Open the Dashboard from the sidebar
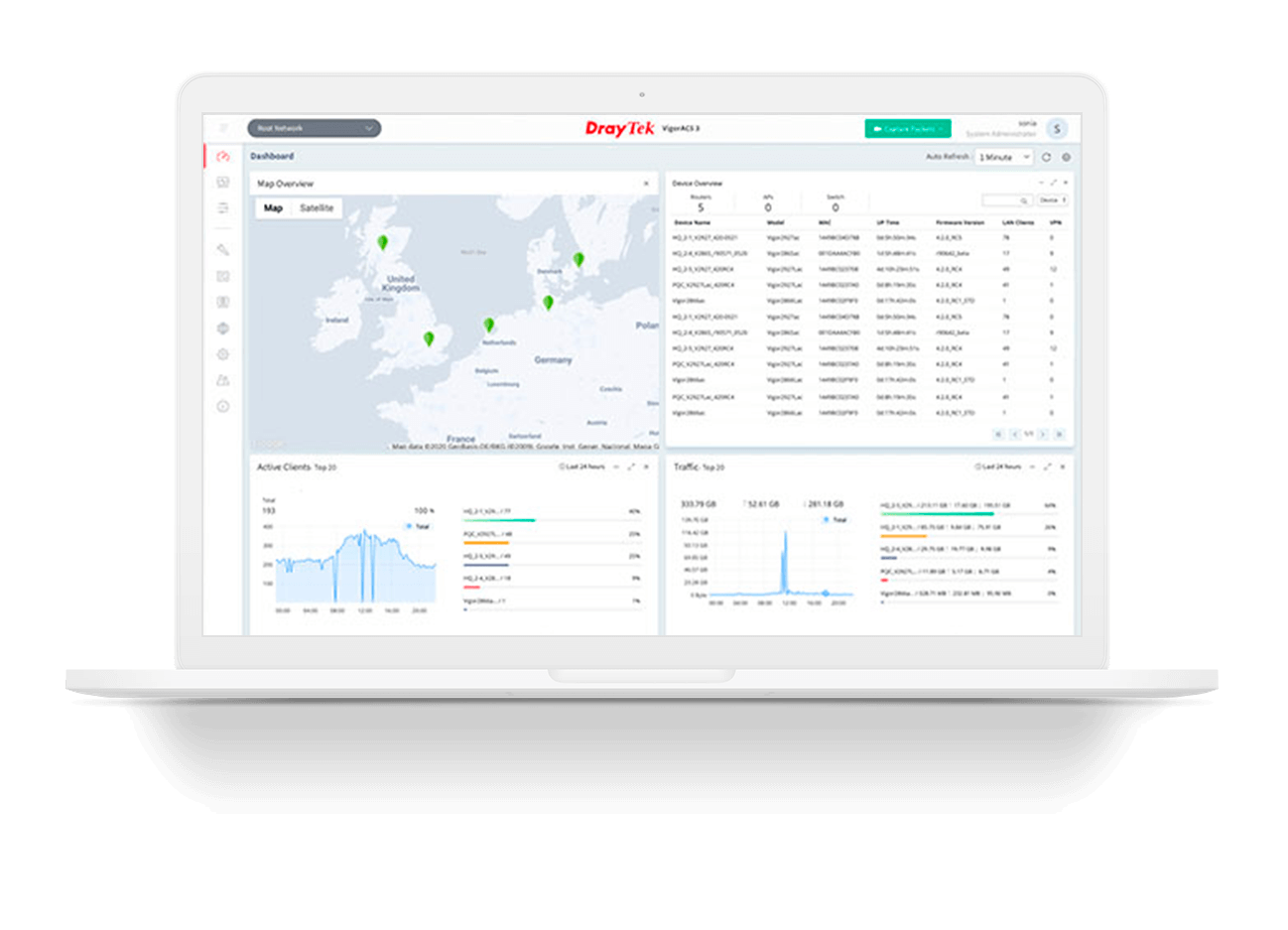This screenshot has height=930, width=1288. [223, 156]
